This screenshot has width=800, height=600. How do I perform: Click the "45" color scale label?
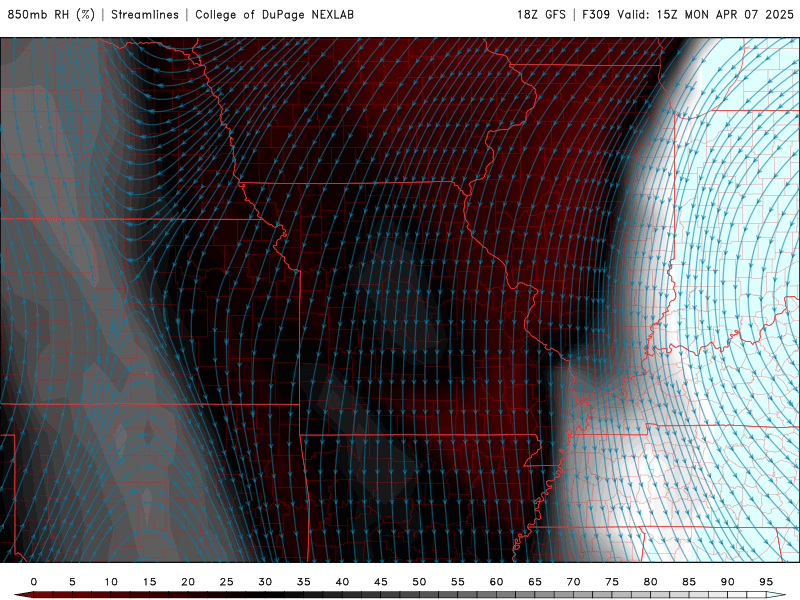click(381, 582)
